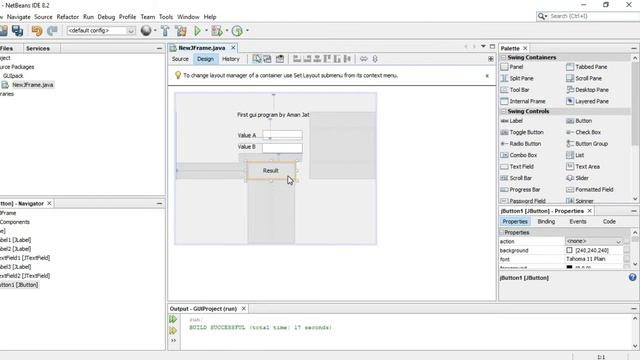The width and height of the screenshot is (640, 360).
Task: Close the NewJFrame.java editor tab
Action: click(233, 48)
